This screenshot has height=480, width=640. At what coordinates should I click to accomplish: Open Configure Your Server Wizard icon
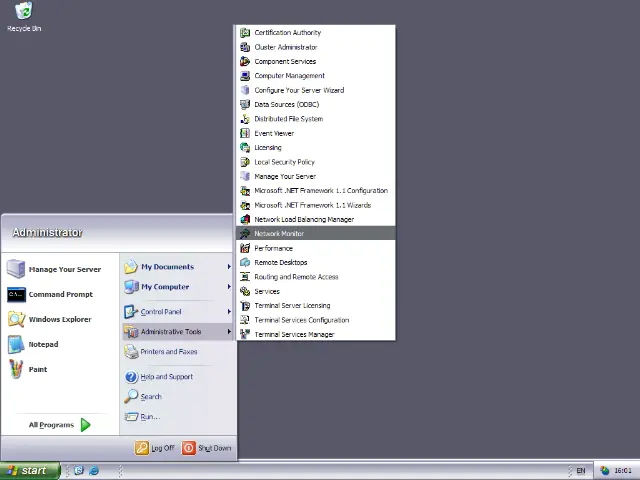coord(245,90)
